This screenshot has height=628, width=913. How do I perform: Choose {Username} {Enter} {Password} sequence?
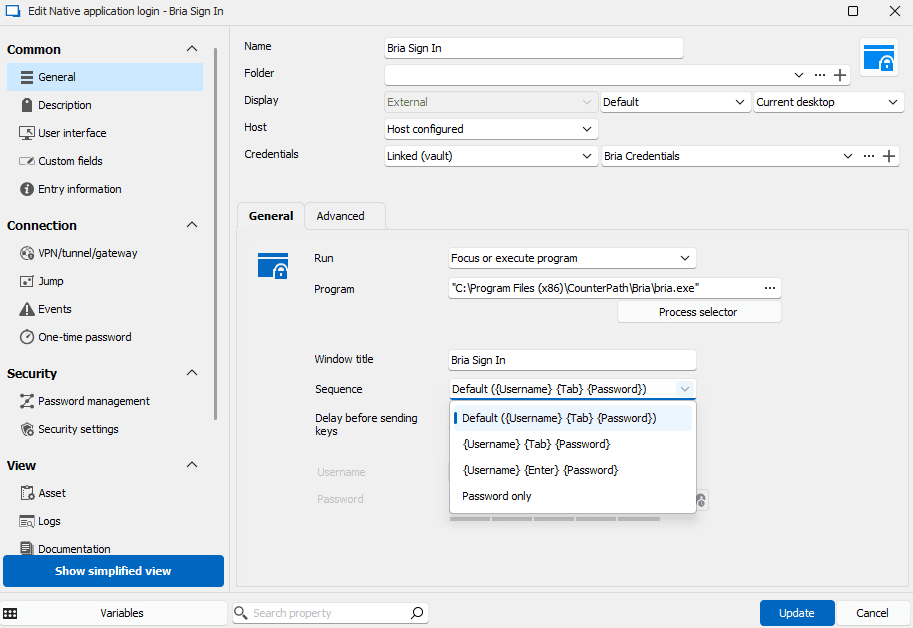(540, 470)
